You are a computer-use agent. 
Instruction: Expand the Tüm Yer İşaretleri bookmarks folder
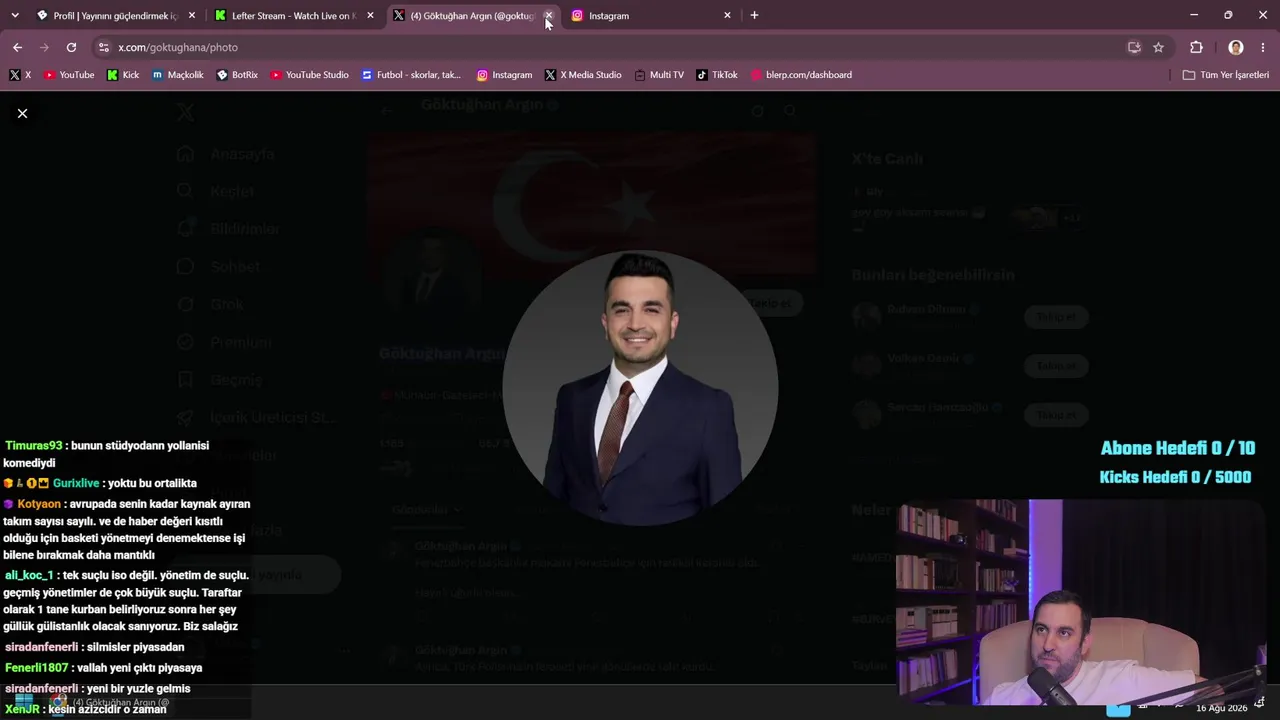(x=1225, y=75)
